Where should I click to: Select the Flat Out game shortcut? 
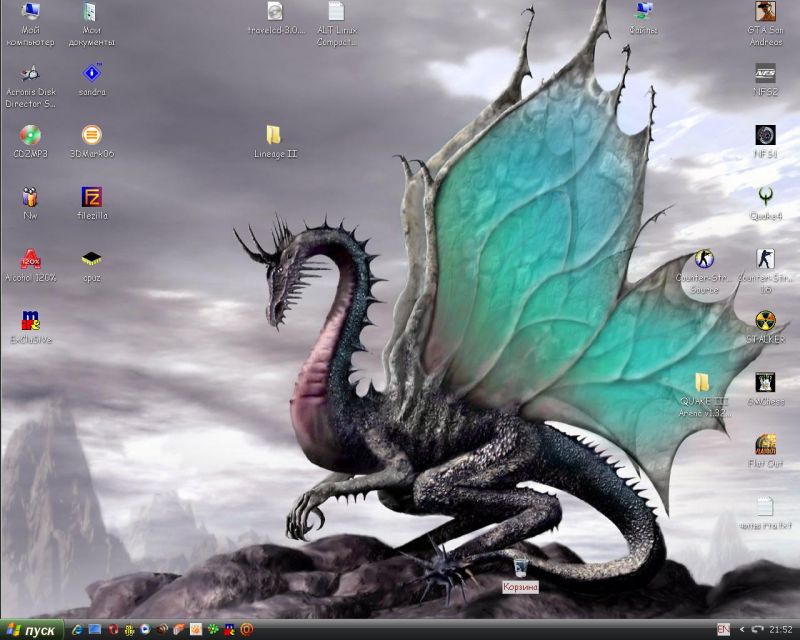(x=765, y=451)
